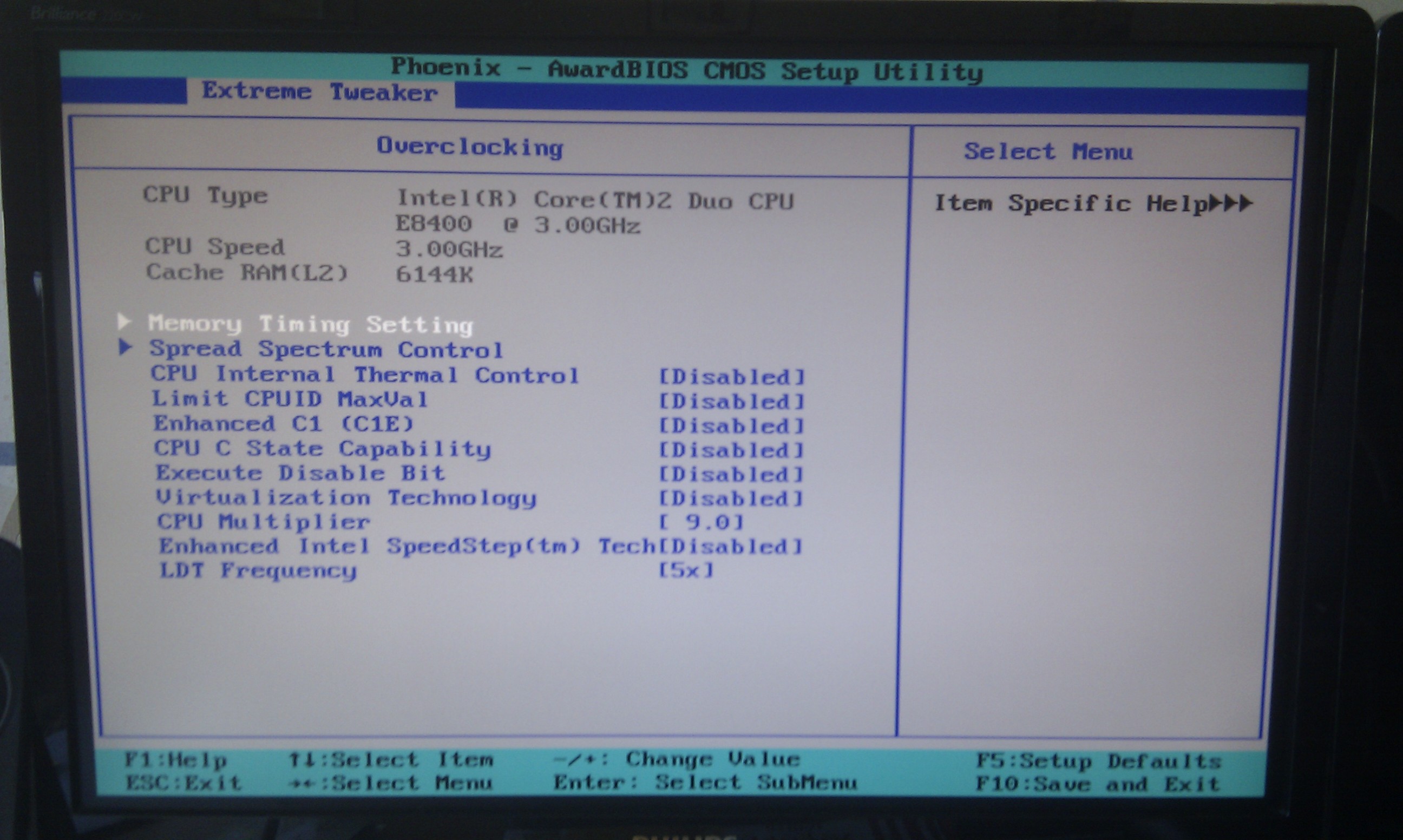This screenshot has width=1403, height=840.
Task: Click the Overclocking section header
Action: pos(470,147)
